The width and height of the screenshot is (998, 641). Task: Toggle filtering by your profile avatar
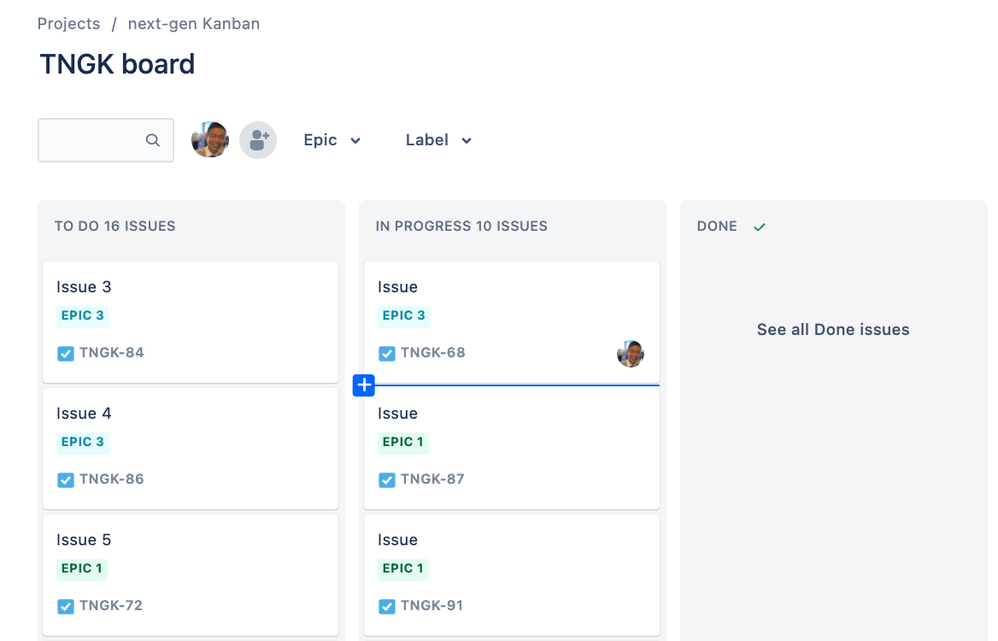tap(209, 139)
